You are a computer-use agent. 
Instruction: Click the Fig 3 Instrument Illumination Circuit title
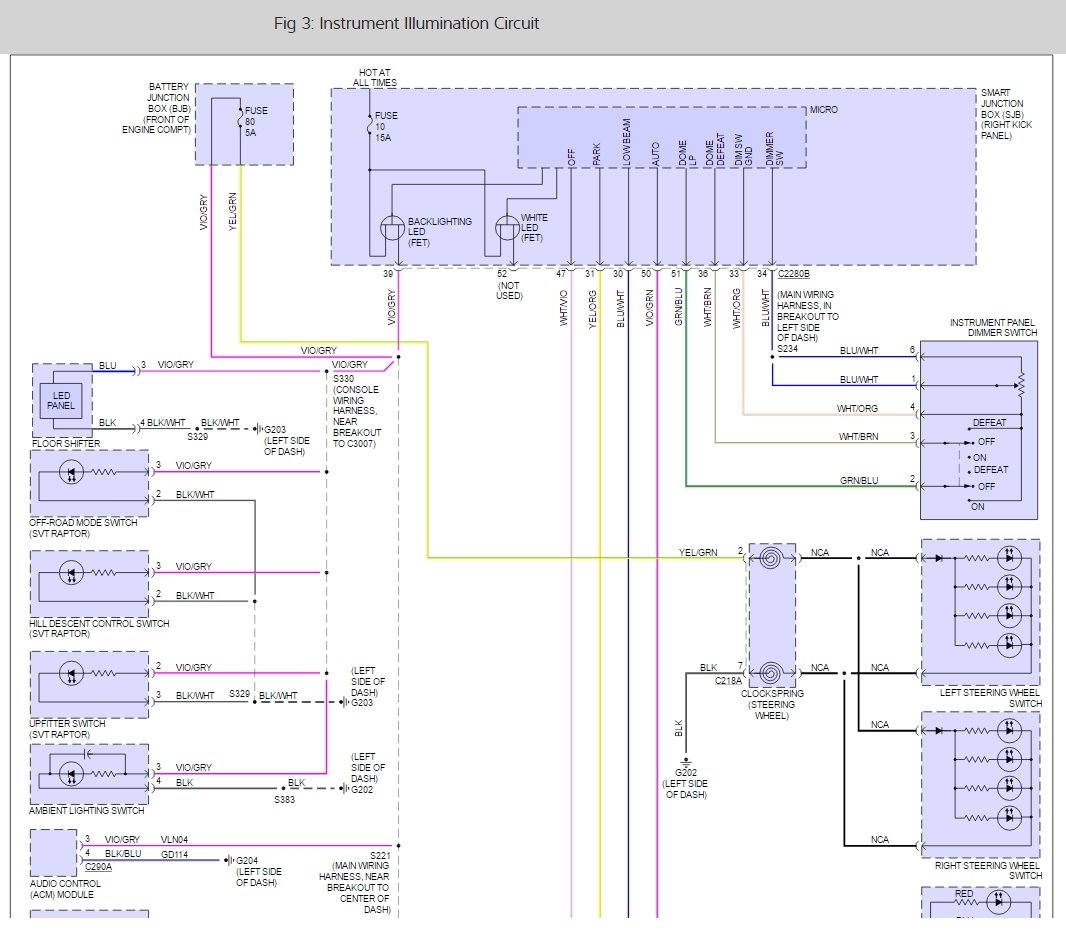(406, 23)
